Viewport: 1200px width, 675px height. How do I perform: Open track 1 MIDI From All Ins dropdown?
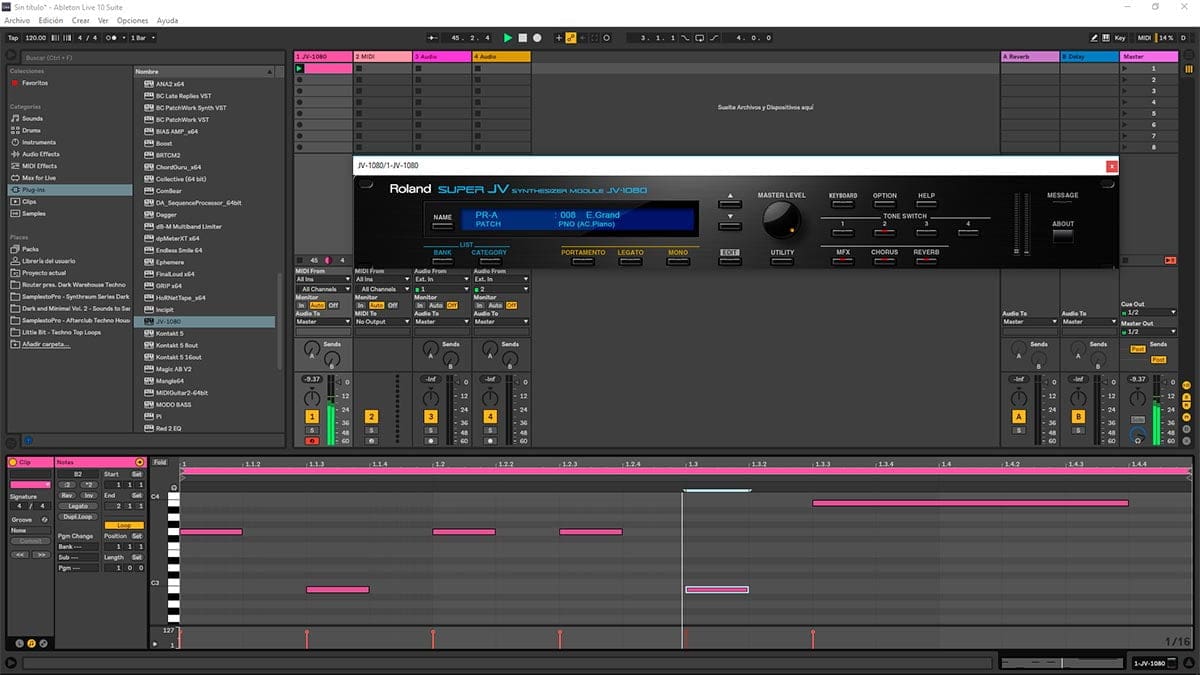pyautogui.click(x=323, y=279)
